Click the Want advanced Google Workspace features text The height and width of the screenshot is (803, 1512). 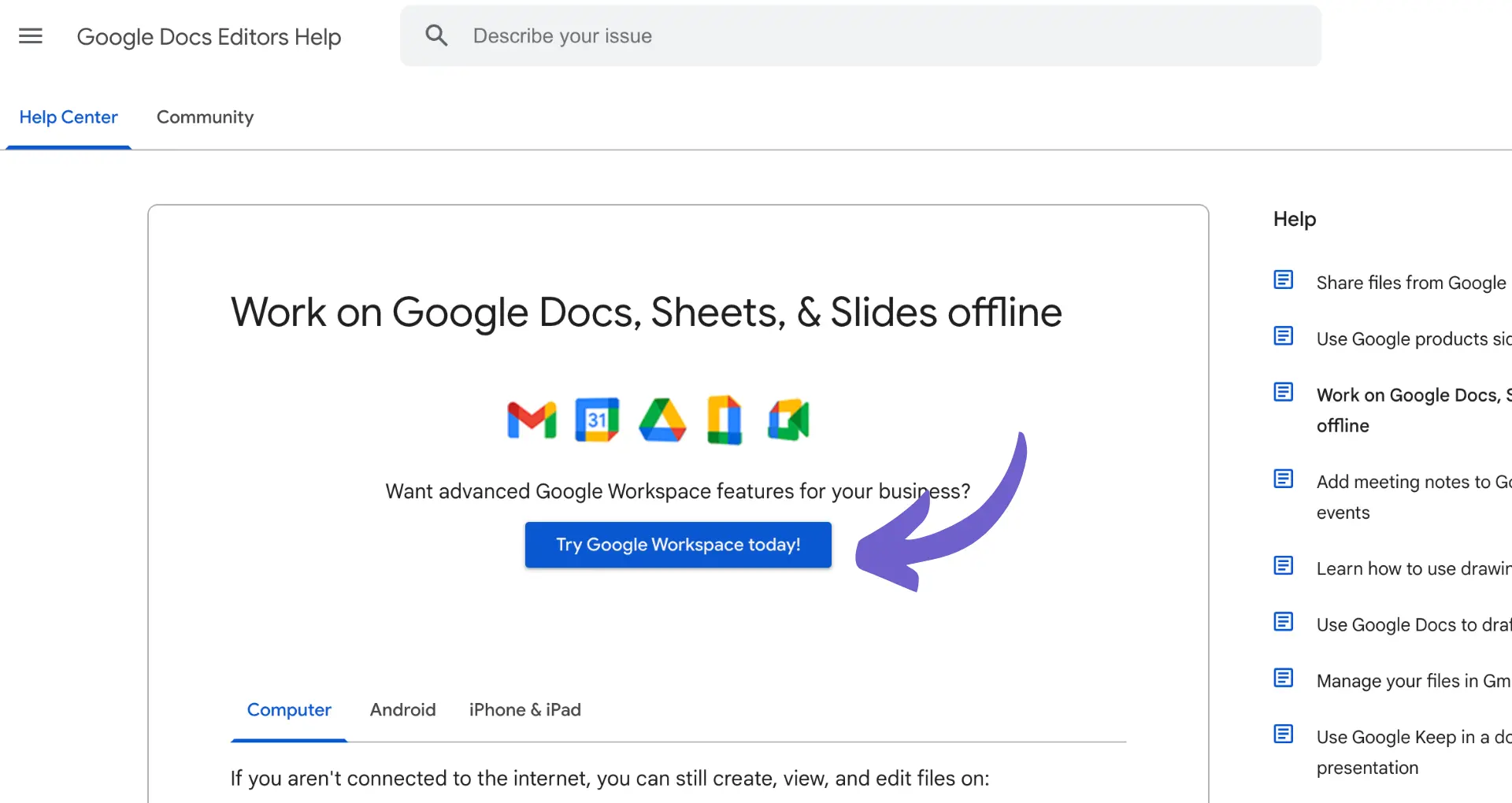[677, 491]
